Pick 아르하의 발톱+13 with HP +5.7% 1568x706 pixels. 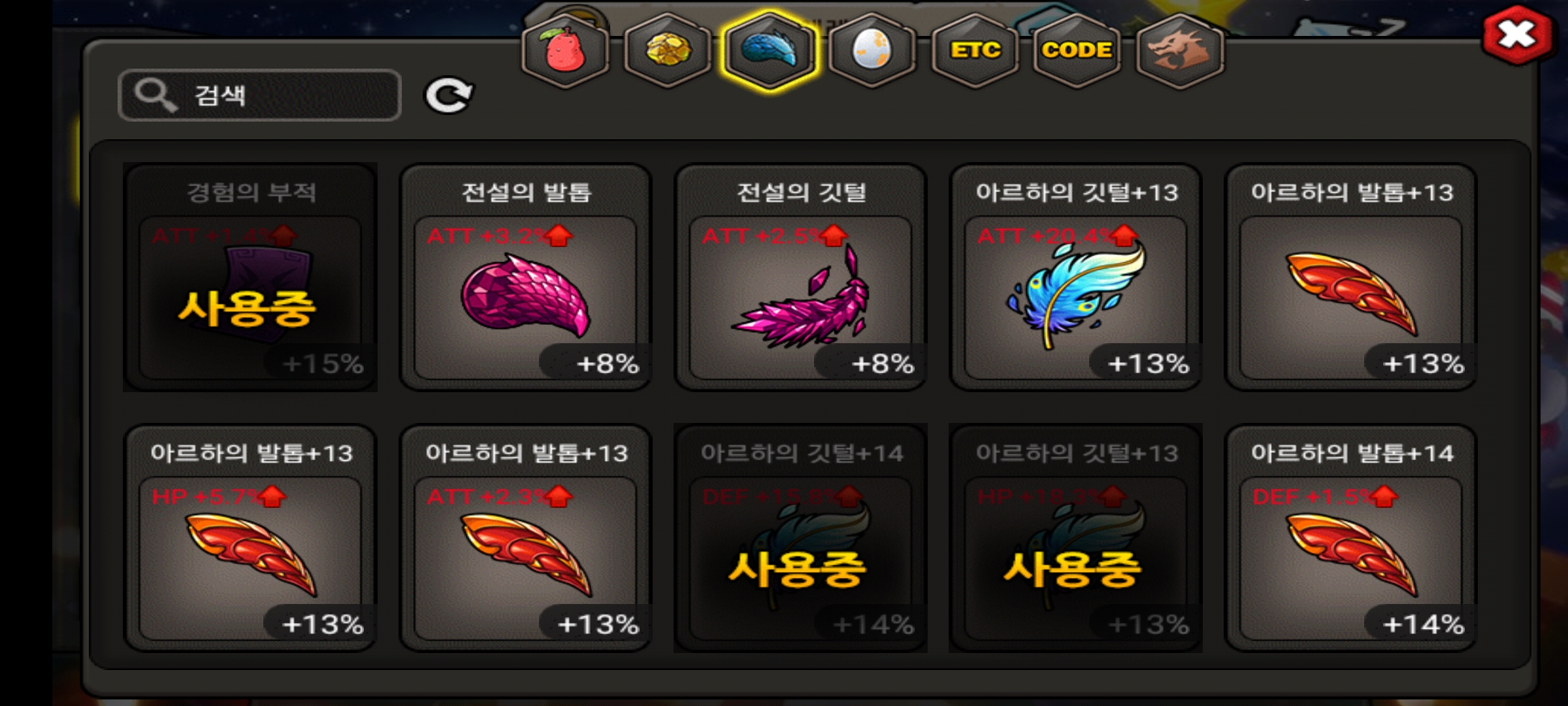click(x=250, y=538)
